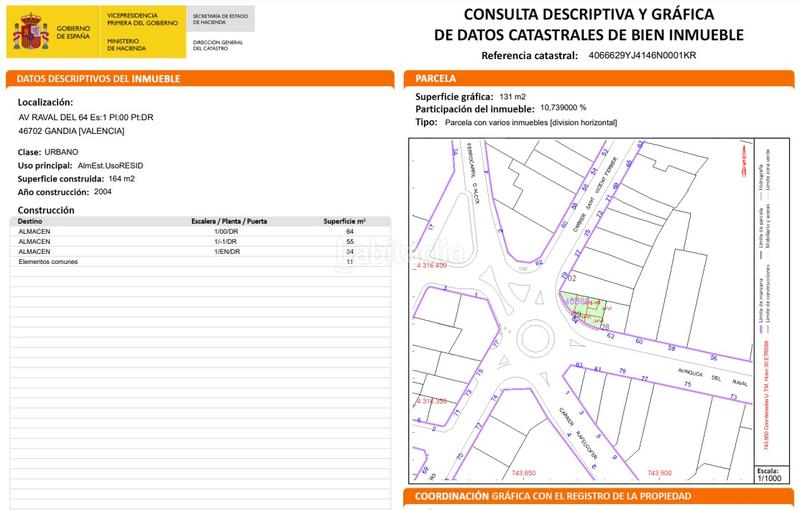The image size is (800, 510).
Task: Click the 'Localización:' label
Action: point(45,102)
